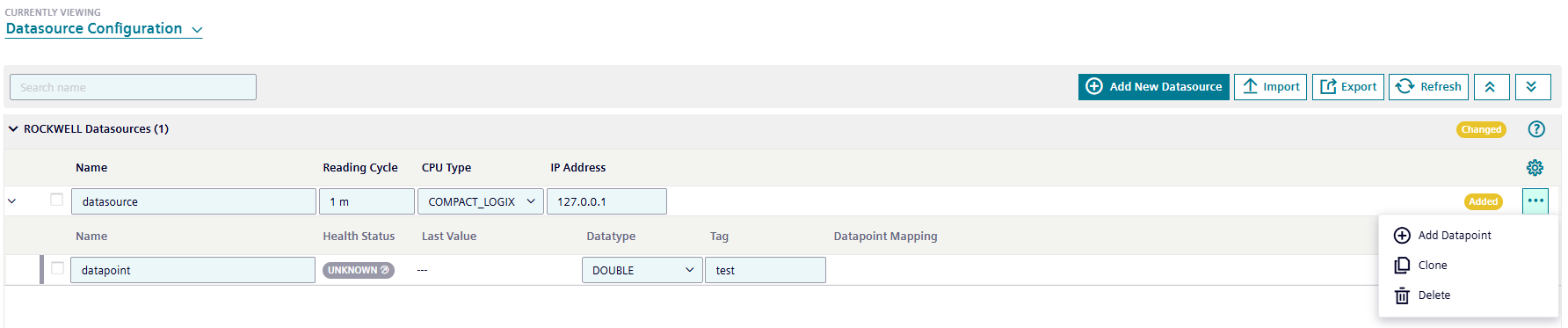
Task: Click the Search name field
Action: pos(133,87)
